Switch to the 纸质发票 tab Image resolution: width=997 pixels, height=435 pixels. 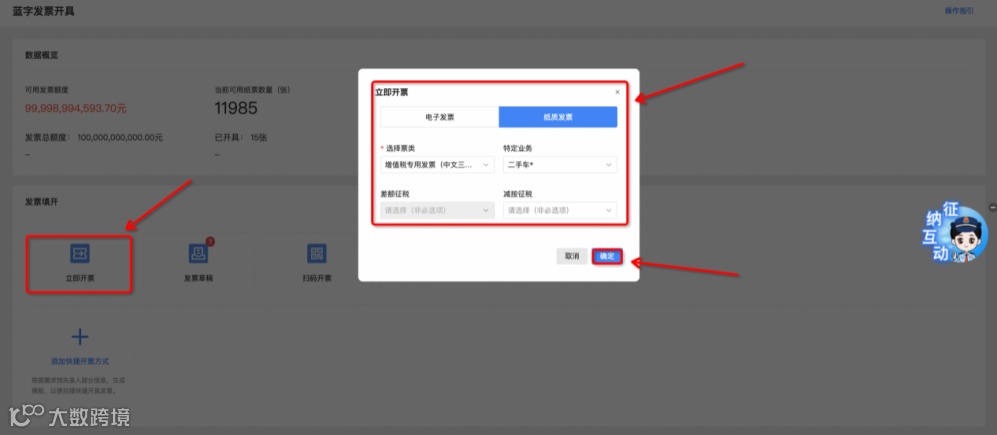pos(558,117)
